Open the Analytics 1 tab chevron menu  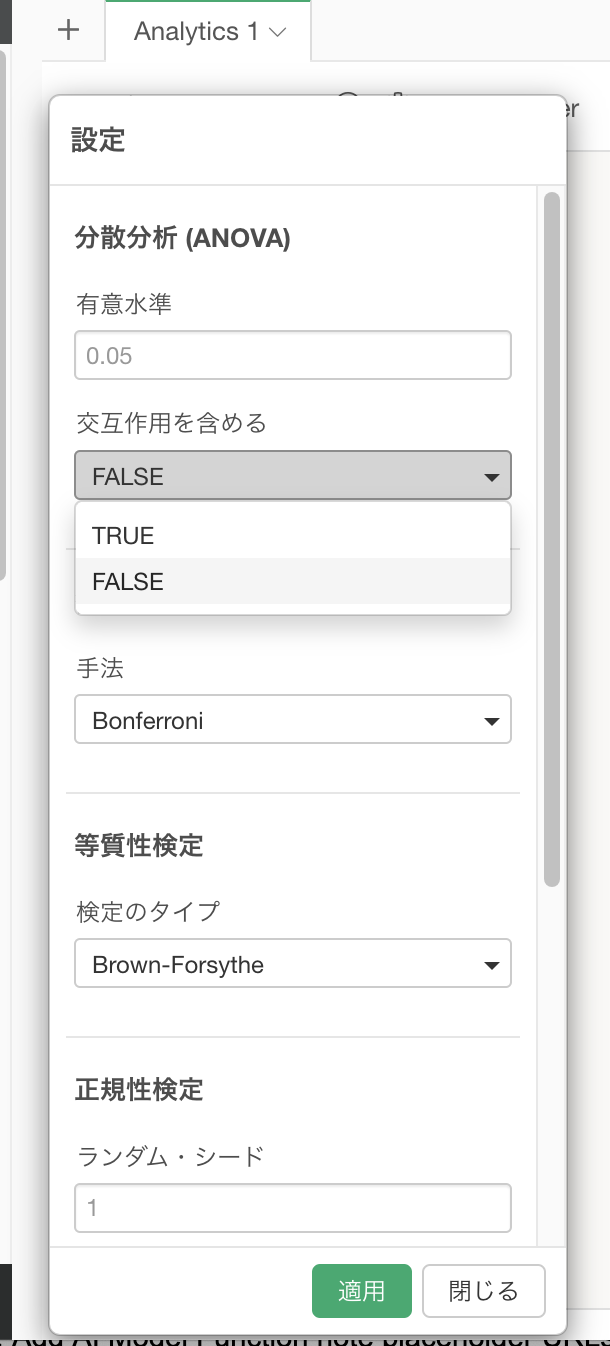click(x=279, y=33)
